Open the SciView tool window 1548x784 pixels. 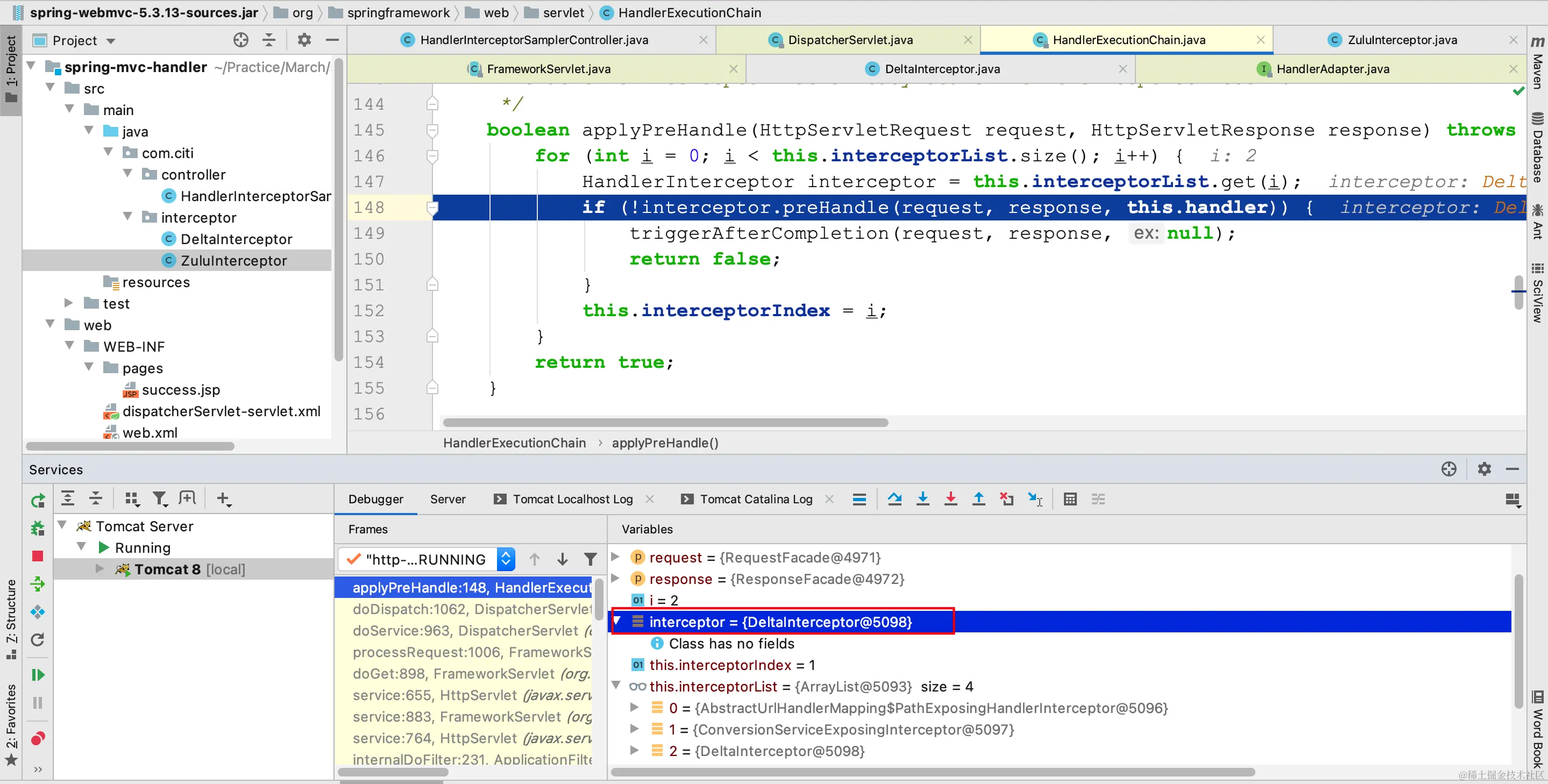[1537, 292]
